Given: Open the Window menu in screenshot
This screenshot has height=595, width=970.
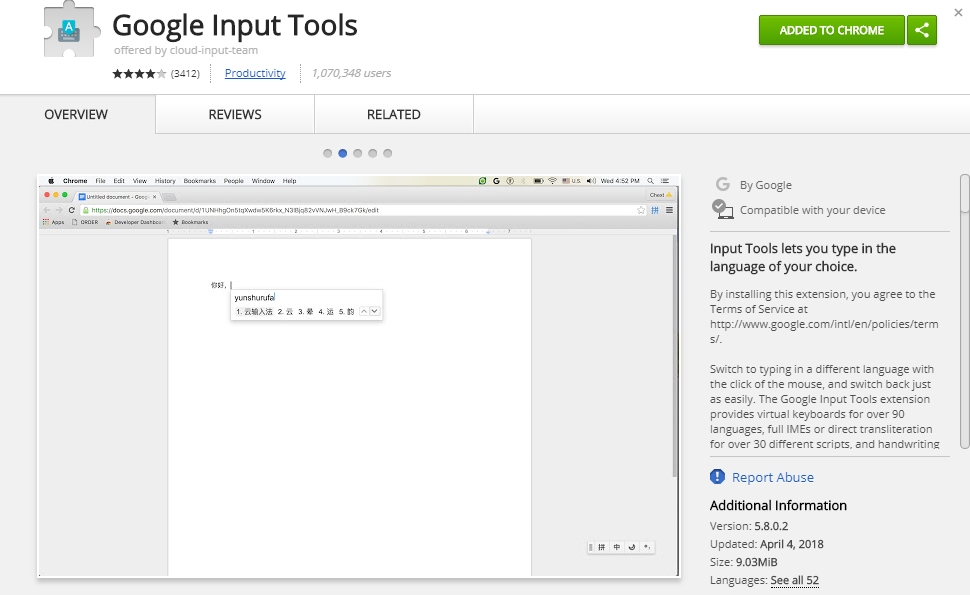Looking at the screenshot, I should pyautogui.click(x=263, y=181).
